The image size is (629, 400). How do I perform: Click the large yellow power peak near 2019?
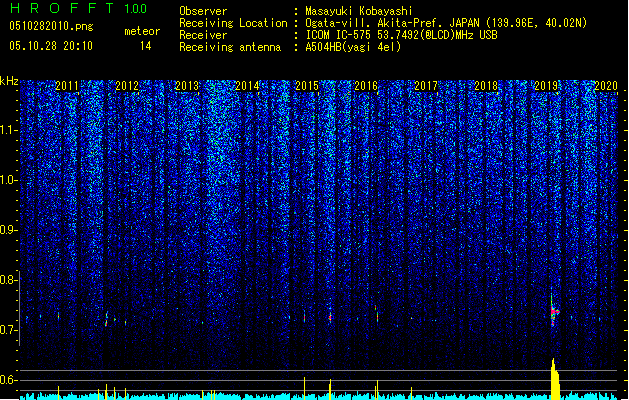click(555, 379)
